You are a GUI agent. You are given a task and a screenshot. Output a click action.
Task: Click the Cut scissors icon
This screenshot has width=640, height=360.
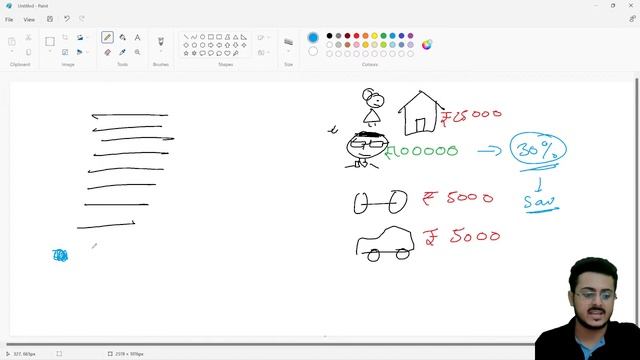tap(28, 38)
